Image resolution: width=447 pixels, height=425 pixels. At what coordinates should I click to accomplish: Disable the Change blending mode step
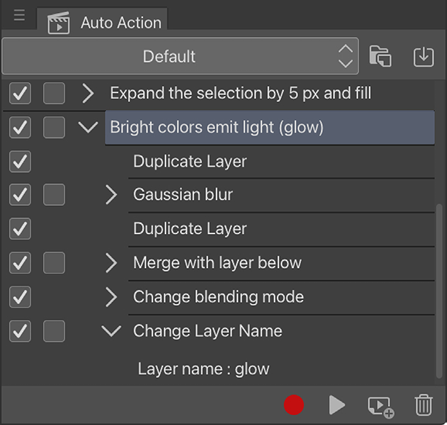pos(20,297)
